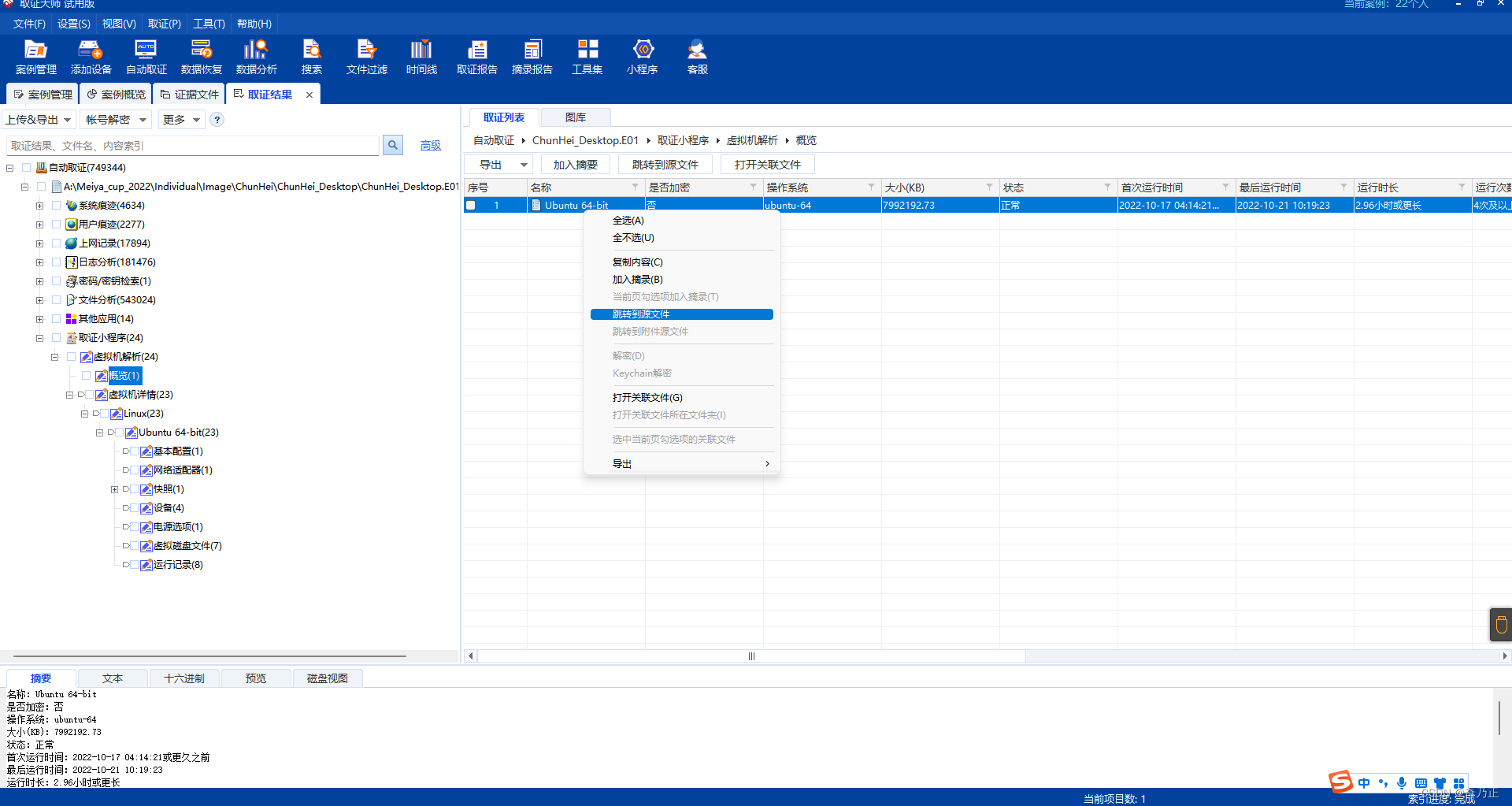1512x806 pixels.
Task: Open 摘录报告 tool
Action: 532,57
